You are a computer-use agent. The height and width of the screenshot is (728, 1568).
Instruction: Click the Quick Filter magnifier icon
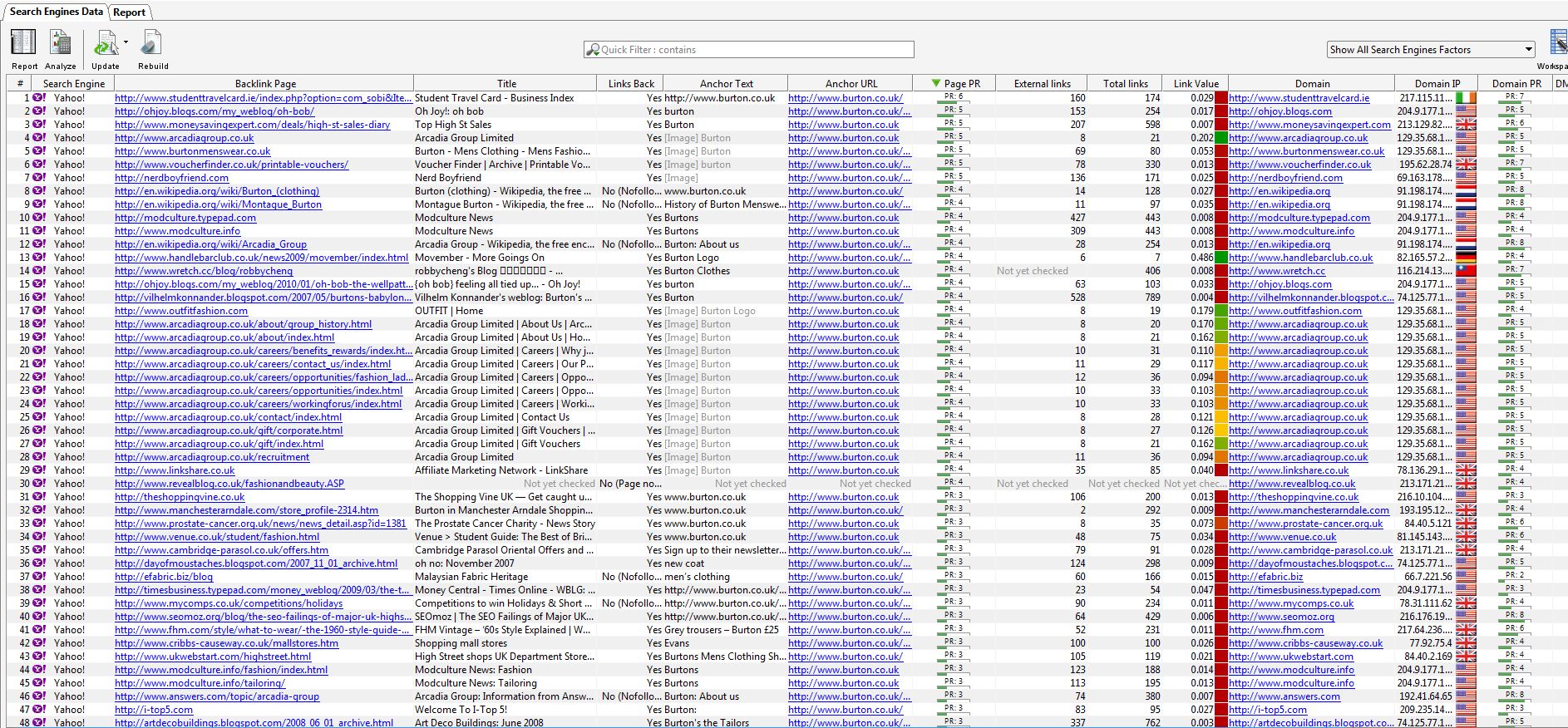pos(593,50)
